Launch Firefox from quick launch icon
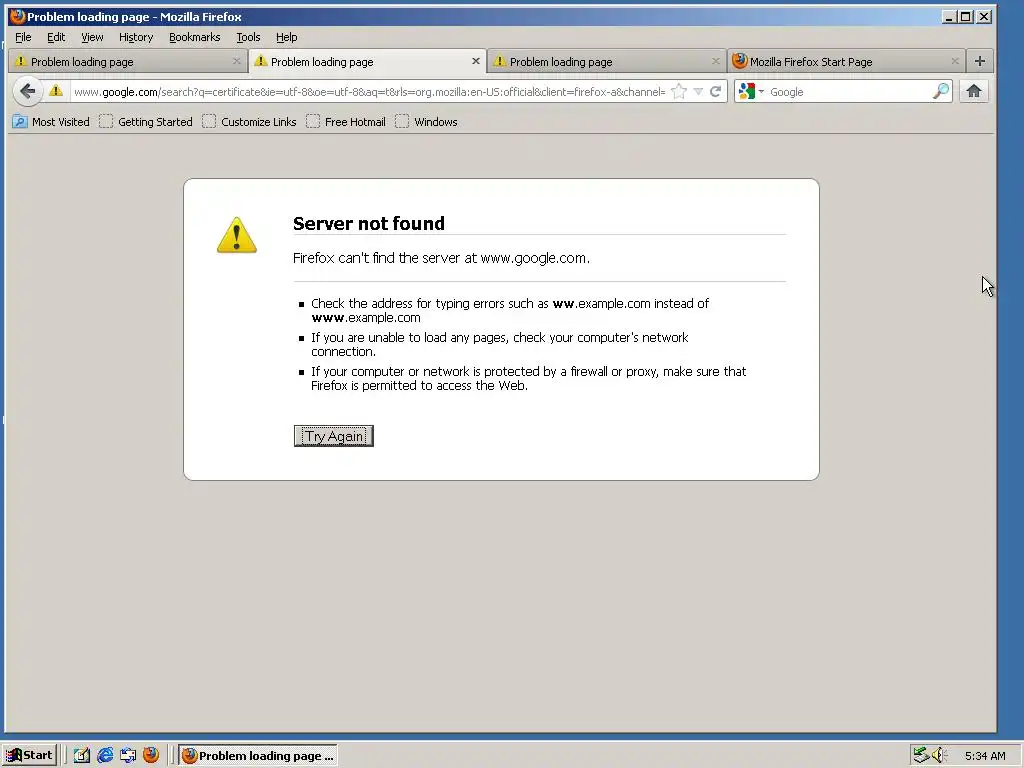The width and height of the screenshot is (1024, 768). [x=151, y=755]
